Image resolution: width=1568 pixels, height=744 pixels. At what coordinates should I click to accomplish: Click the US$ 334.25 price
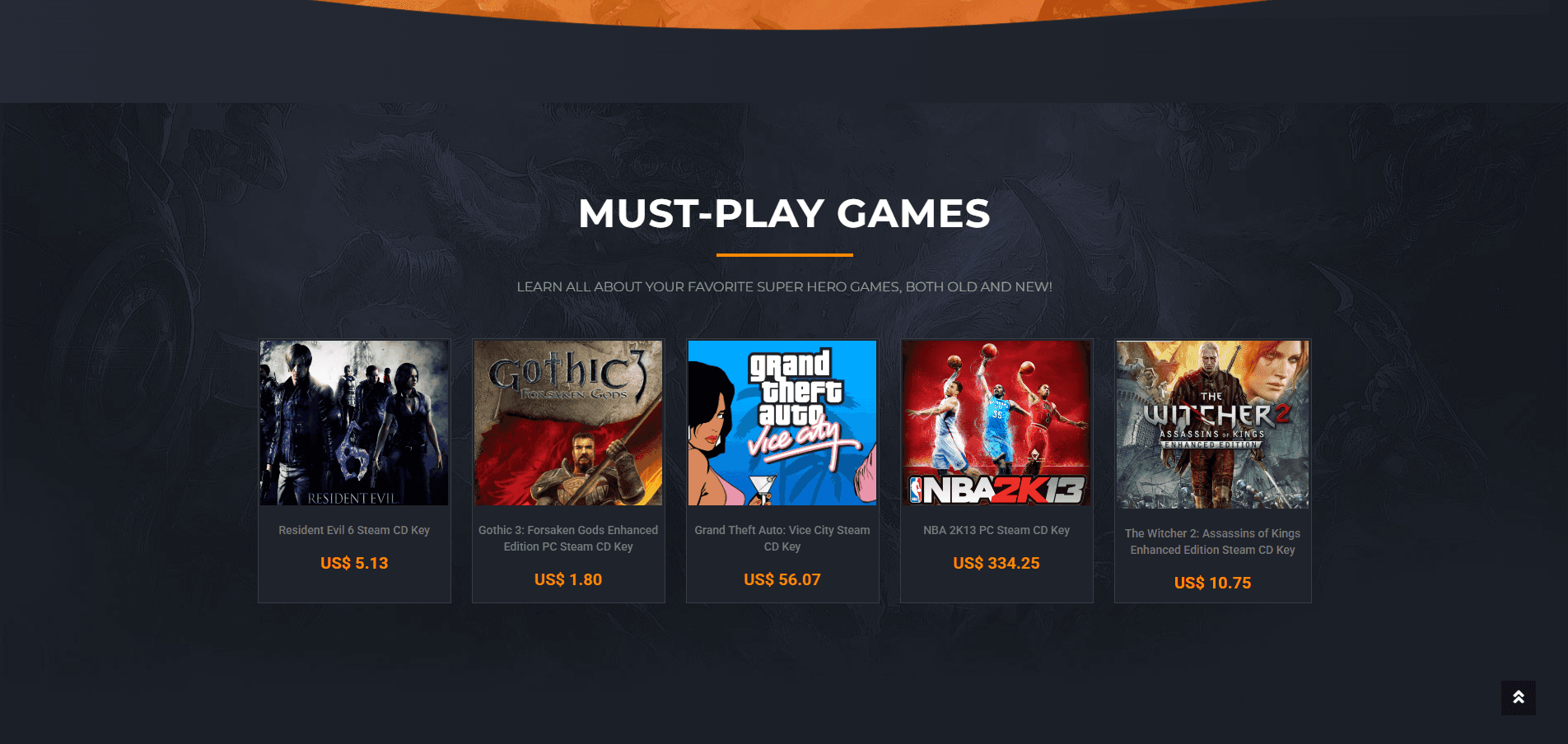tap(996, 563)
